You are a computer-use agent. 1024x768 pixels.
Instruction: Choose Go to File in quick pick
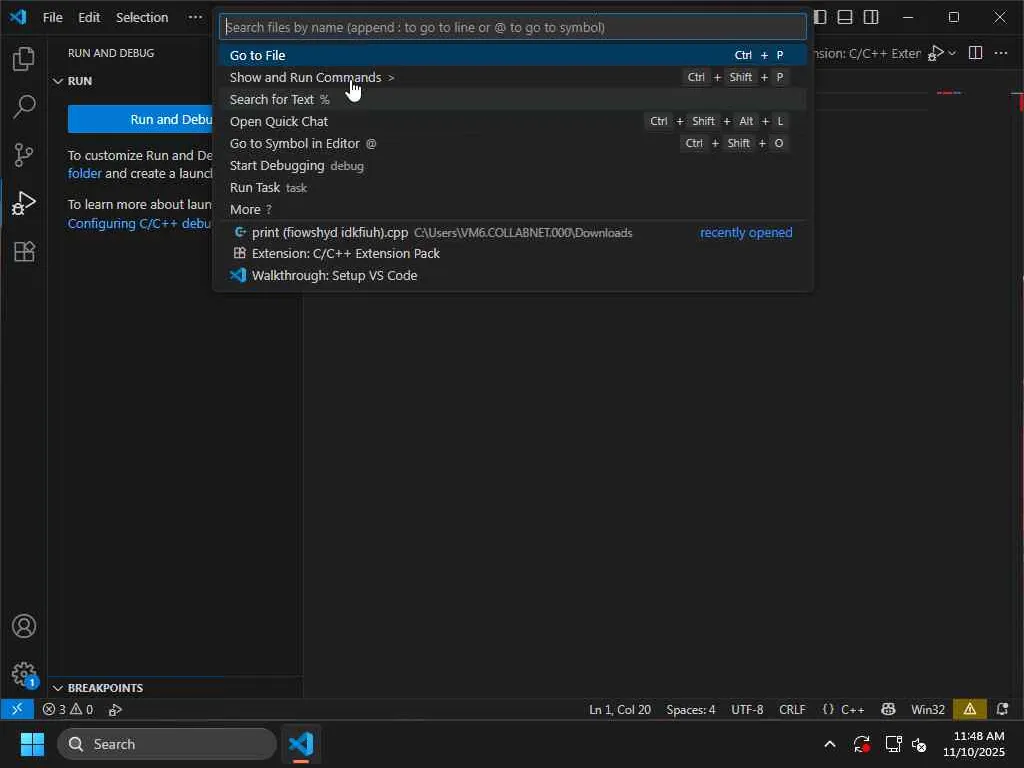pos(513,56)
